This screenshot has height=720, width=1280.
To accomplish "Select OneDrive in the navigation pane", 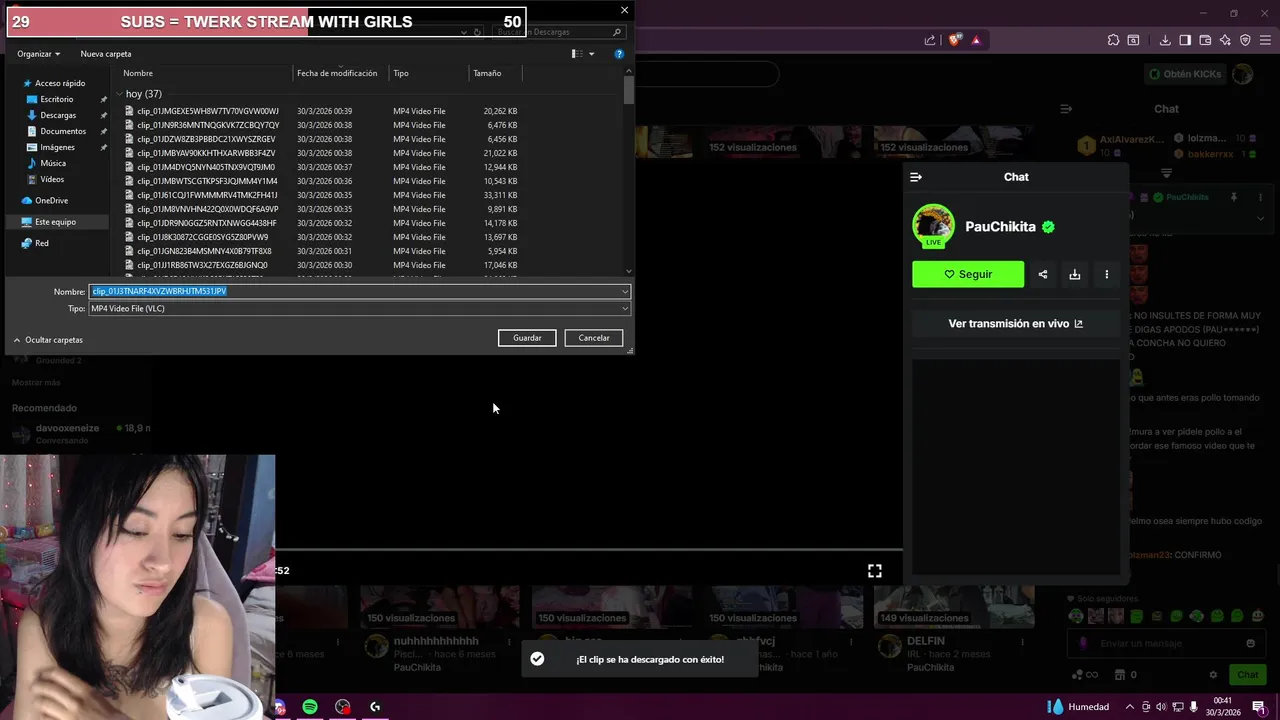I will [x=51, y=201].
